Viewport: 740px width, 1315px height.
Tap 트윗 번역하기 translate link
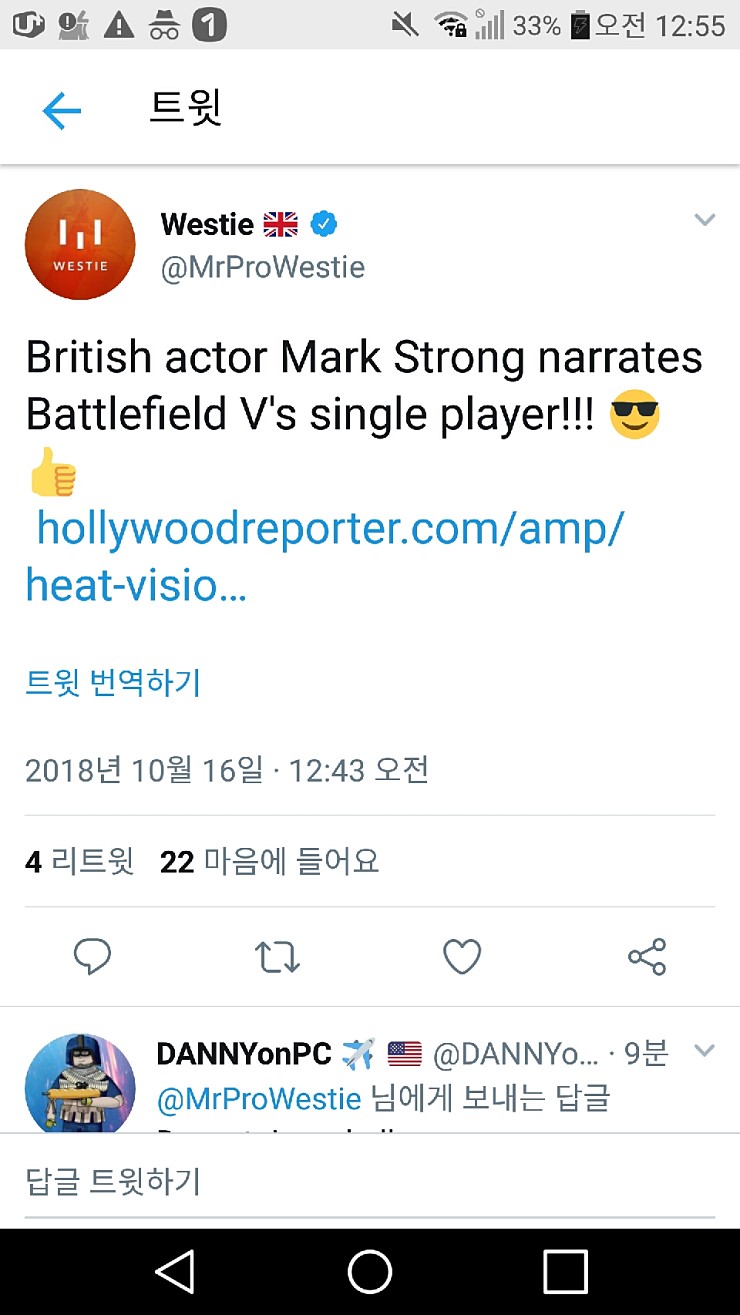(x=113, y=683)
